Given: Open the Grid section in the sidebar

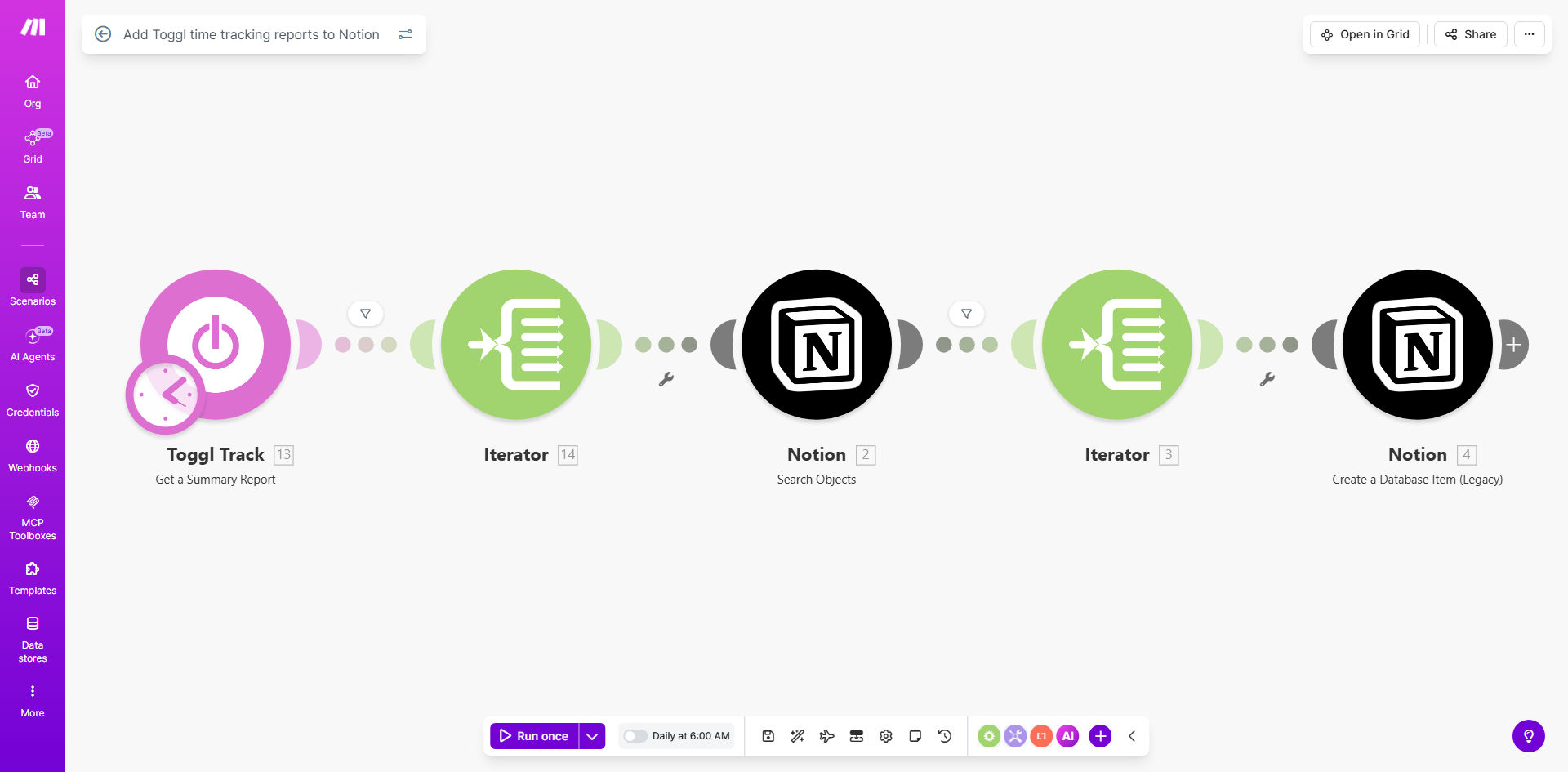Looking at the screenshot, I should (33, 146).
